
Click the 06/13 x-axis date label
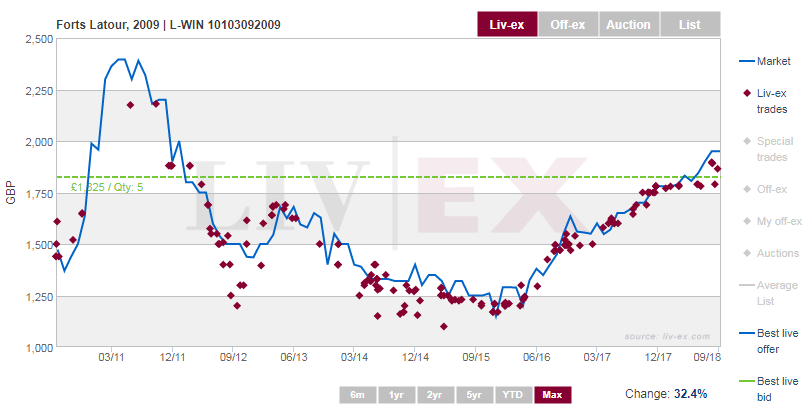tap(294, 357)
